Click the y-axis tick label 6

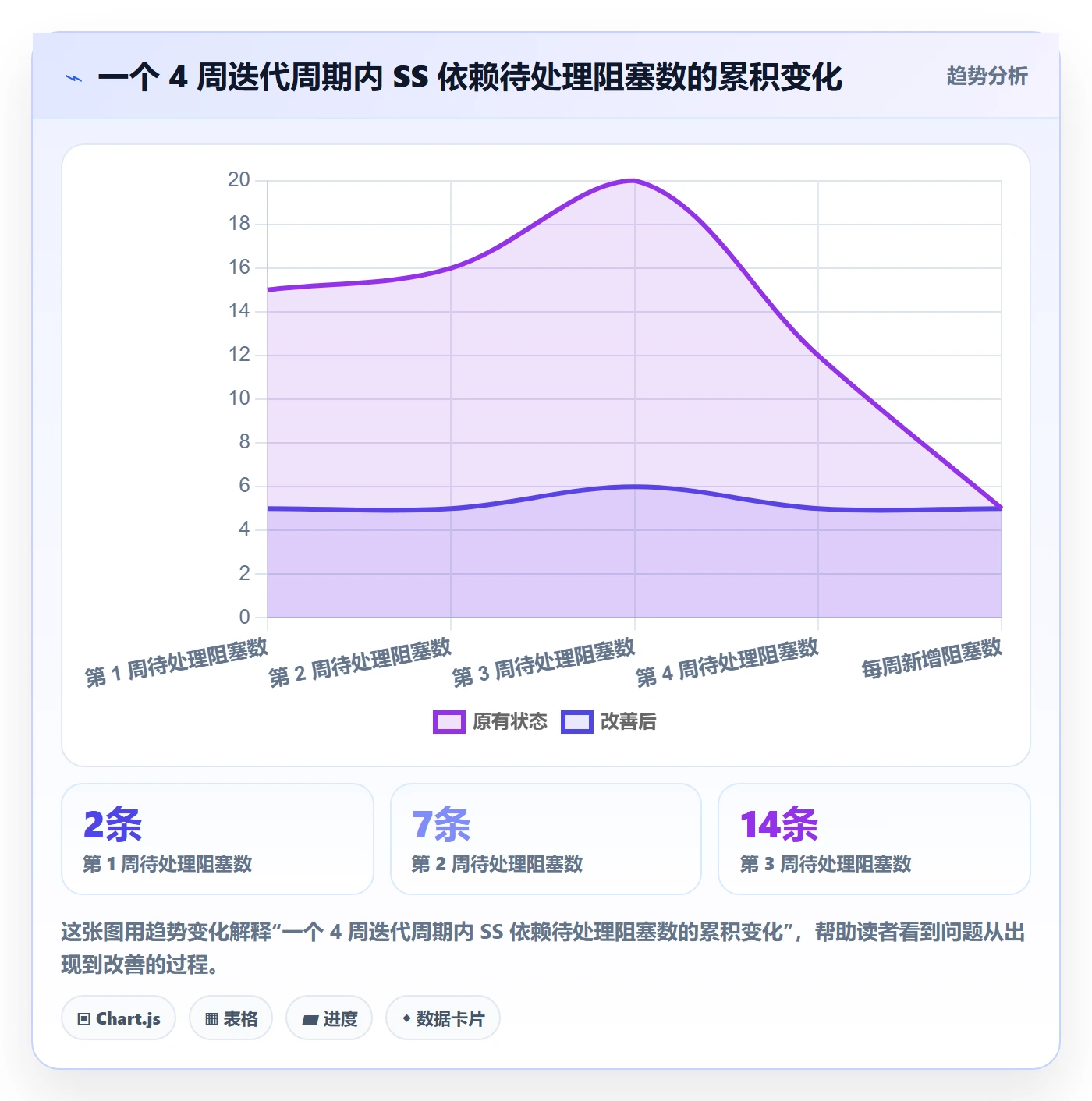(245, 486)
